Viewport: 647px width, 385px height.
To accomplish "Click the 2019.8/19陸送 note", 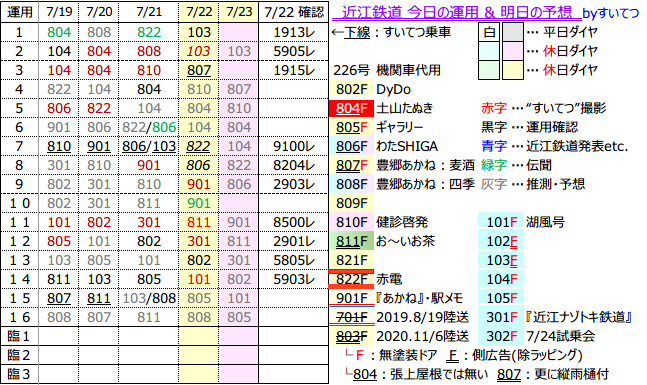I will click(423, 317).
